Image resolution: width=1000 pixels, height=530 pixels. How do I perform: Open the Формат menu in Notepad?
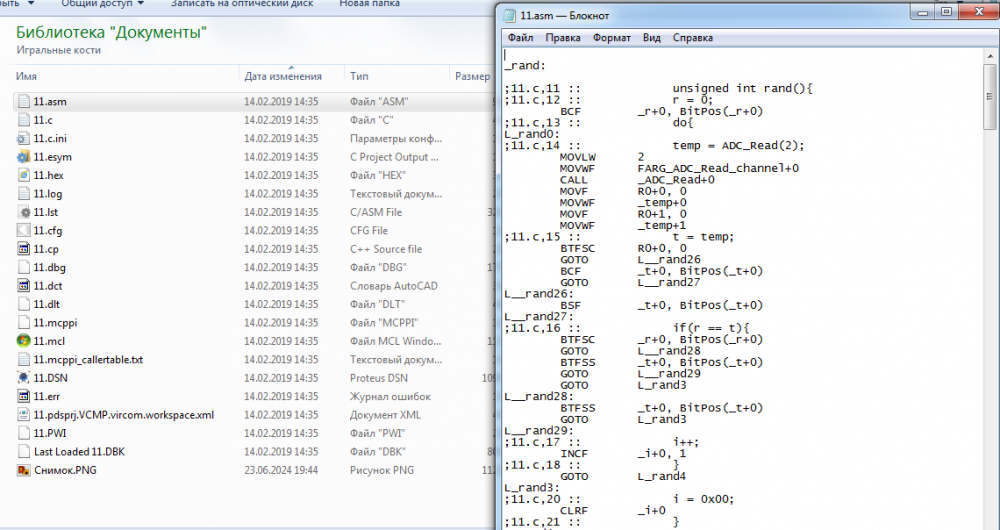coord(612,38)
